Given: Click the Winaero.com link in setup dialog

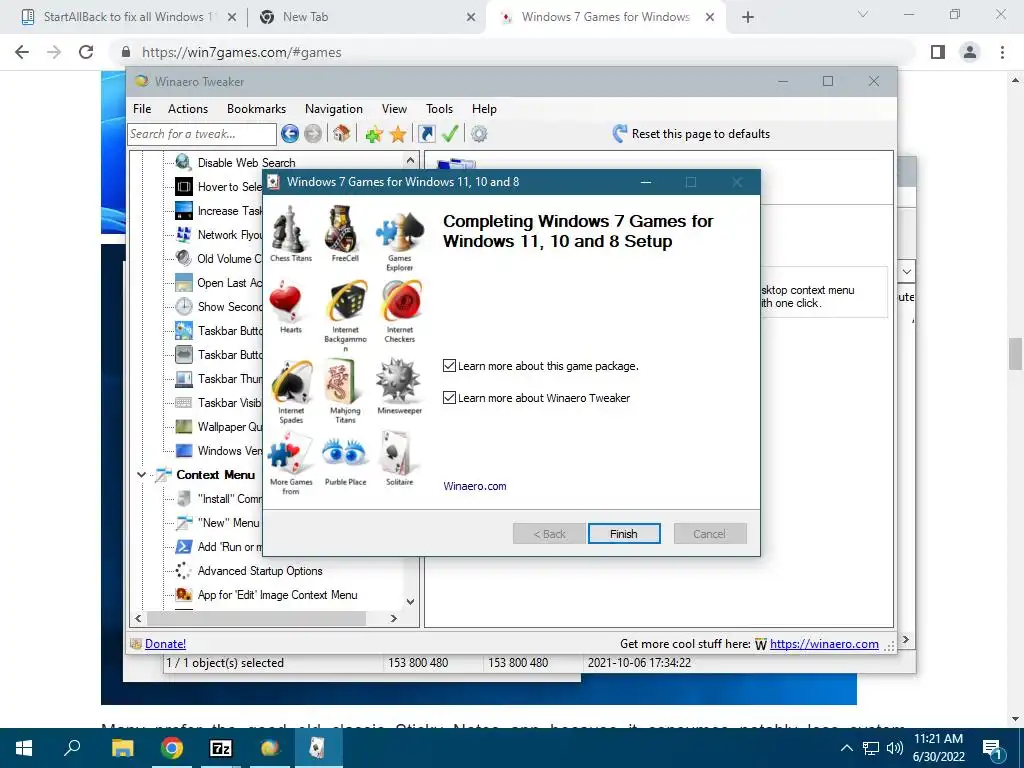Looking at the screenshot, I should 475,486.
